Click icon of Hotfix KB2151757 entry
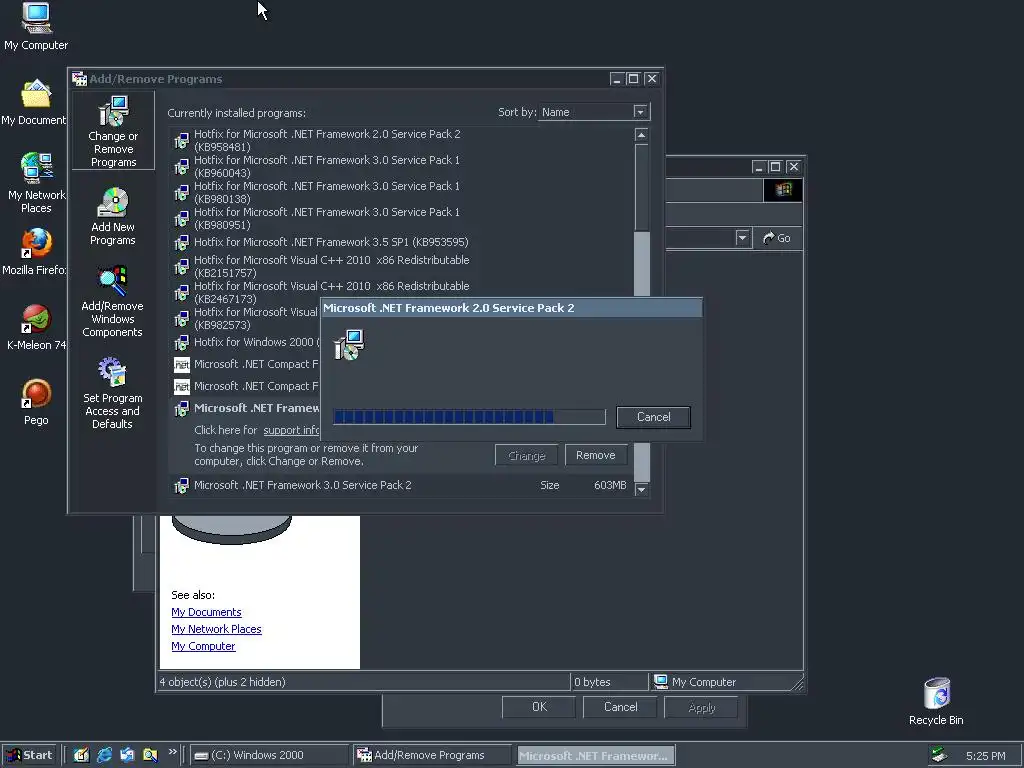This screenshot has height=768, width=1024. click(x=182, y=266)
